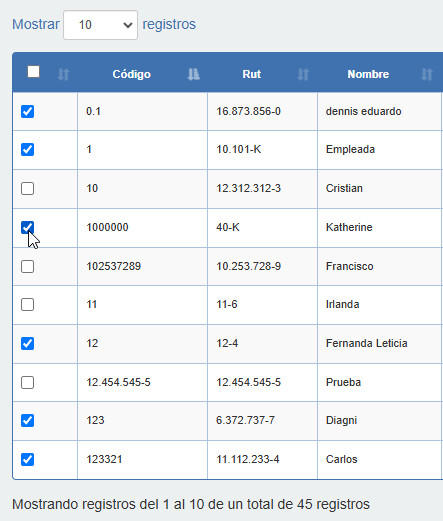Tick the select-all checkbox in header
The image size is (443, 521).
coord(33,72)
